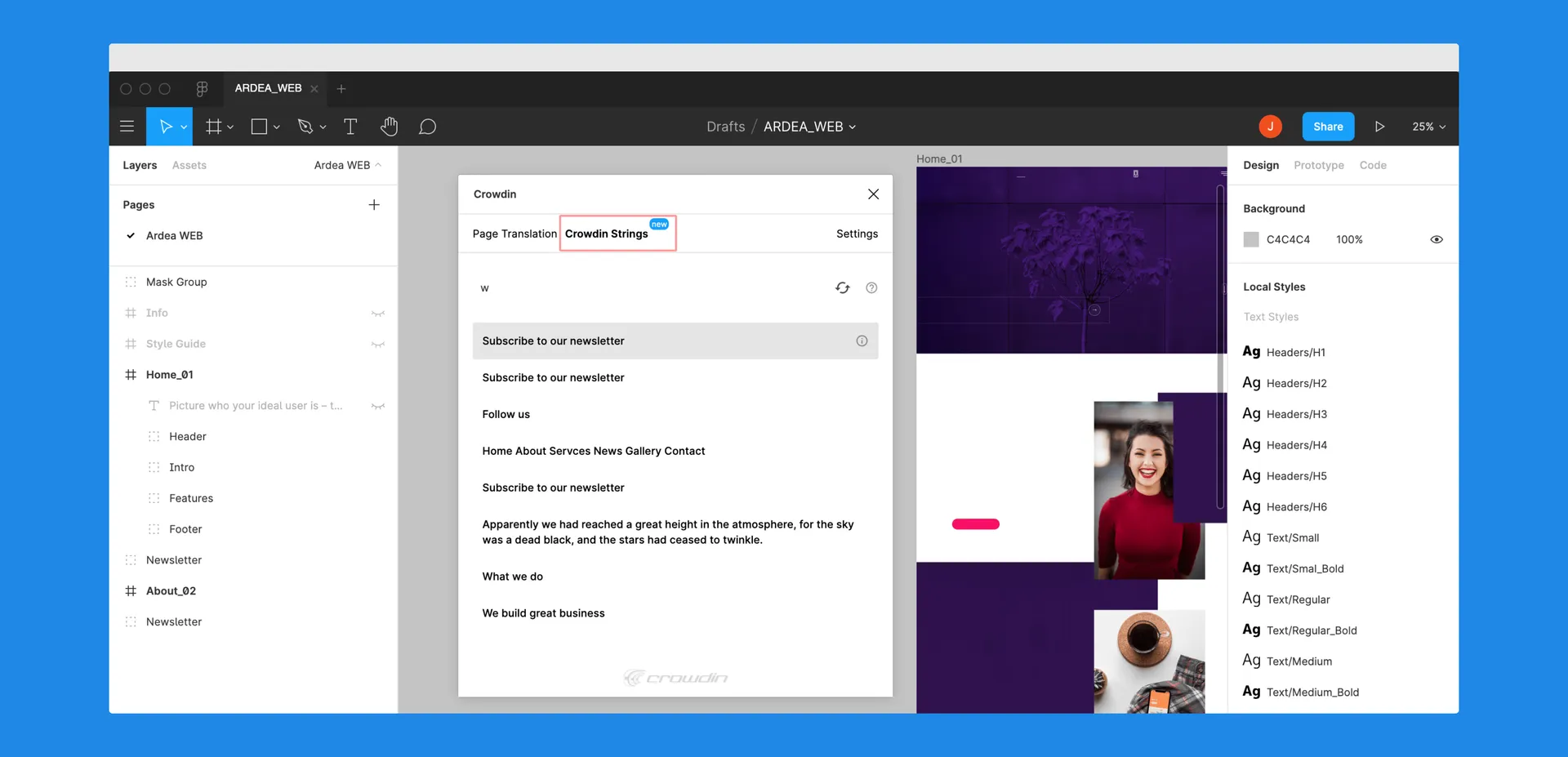Select the Move tool
This screenshot has height=757, width=1568.
(x=166, y=127)
